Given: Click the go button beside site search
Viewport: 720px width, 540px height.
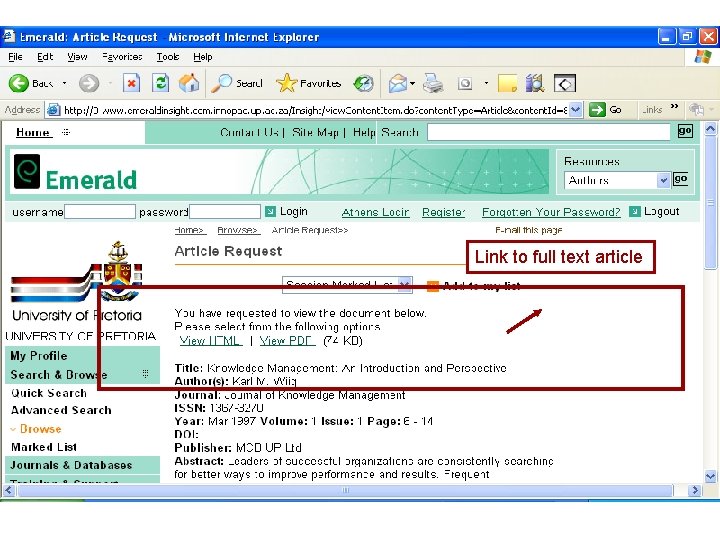Looking at the screenshot, I should point(685,131).
